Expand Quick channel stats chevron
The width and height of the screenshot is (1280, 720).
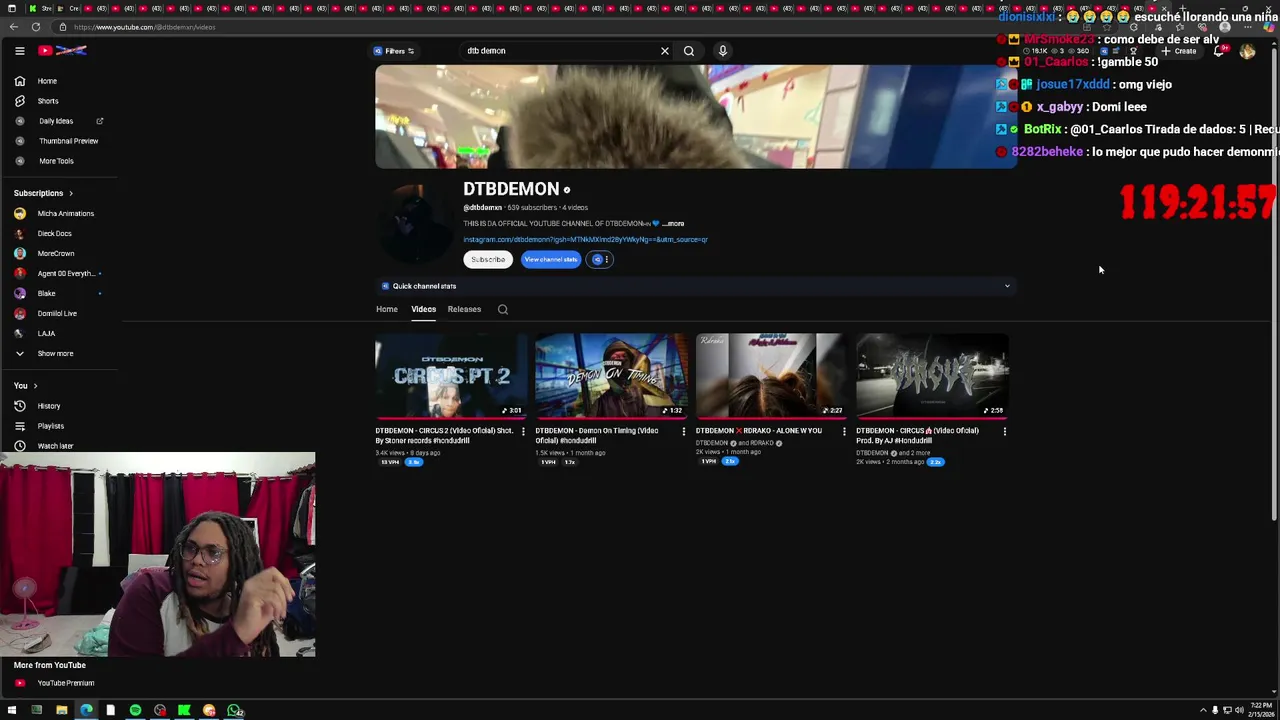[1007, 286]
